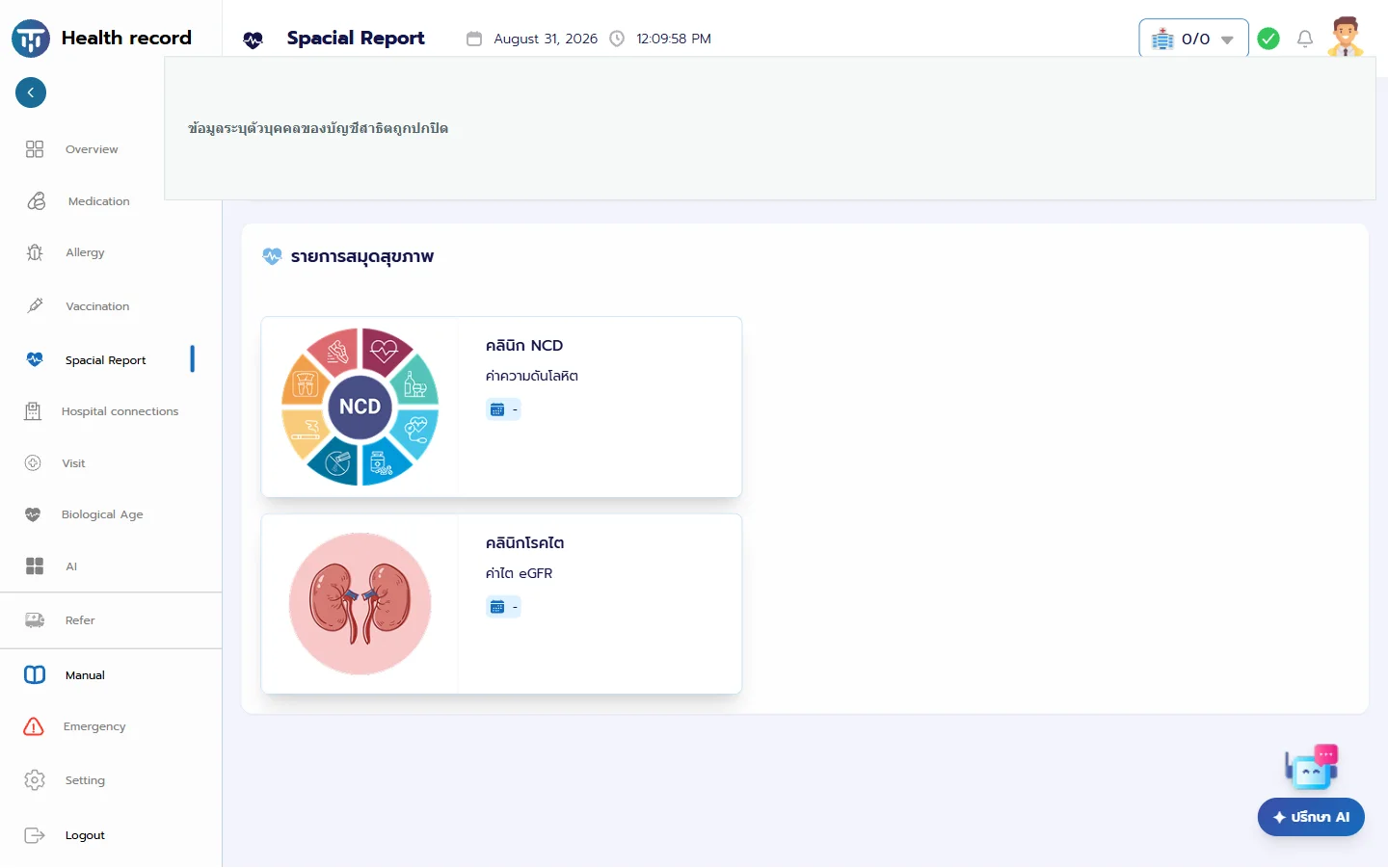Navigate to Vaccination page
Image resolution: width=1388 pixels, height=868 pixels.
[97, 306]
